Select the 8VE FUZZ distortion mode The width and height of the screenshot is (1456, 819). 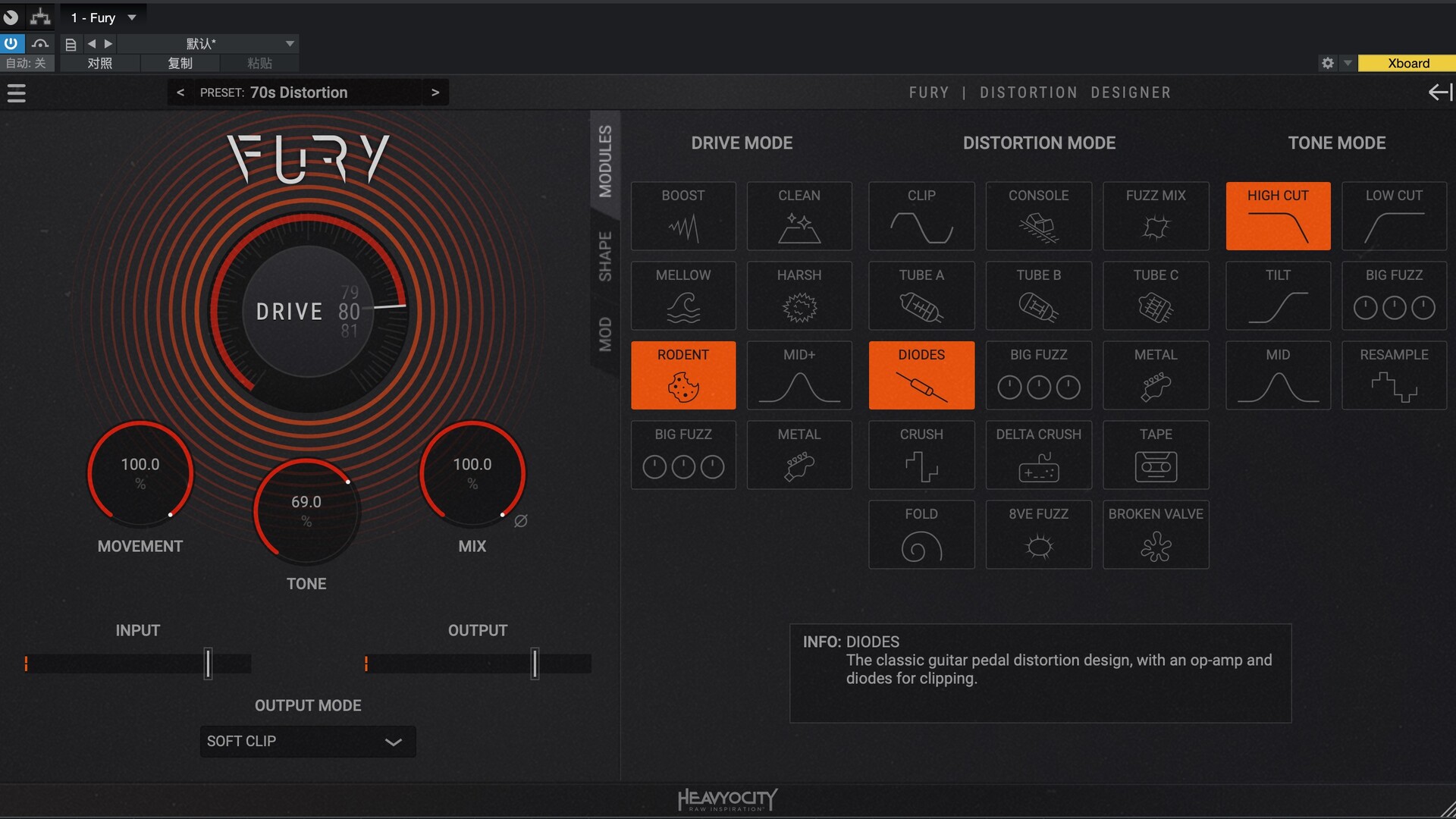pos(1039,535)
